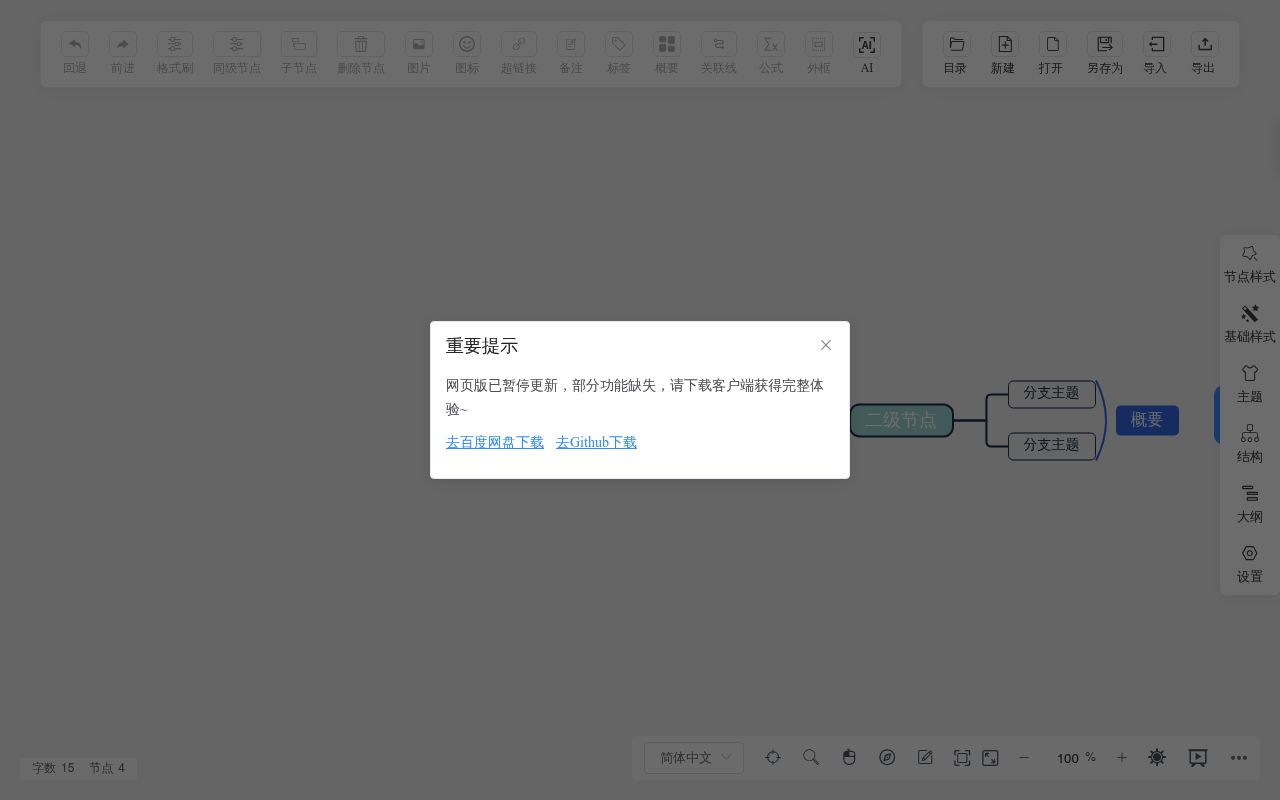Select the upper 分支主题 node
The image size is (1280, 800).
pos(1051,393)
